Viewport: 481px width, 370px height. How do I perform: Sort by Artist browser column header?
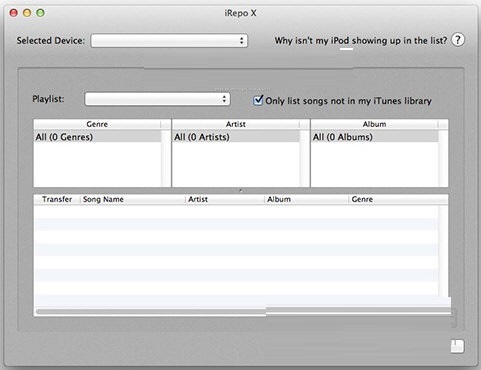236,124
